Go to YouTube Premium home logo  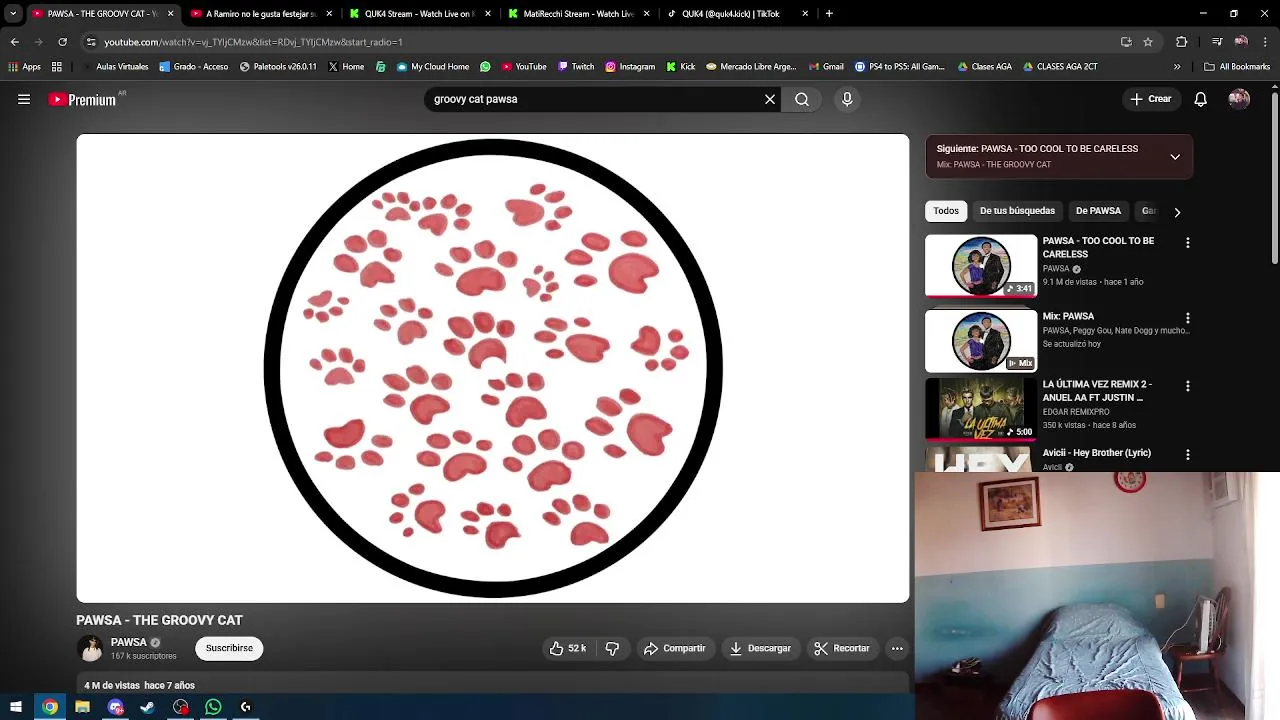tap(84, 99)
